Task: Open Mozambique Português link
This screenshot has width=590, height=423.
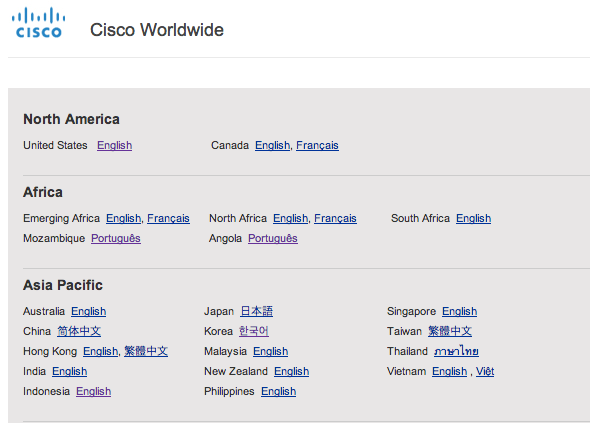Action: (116, 238)
